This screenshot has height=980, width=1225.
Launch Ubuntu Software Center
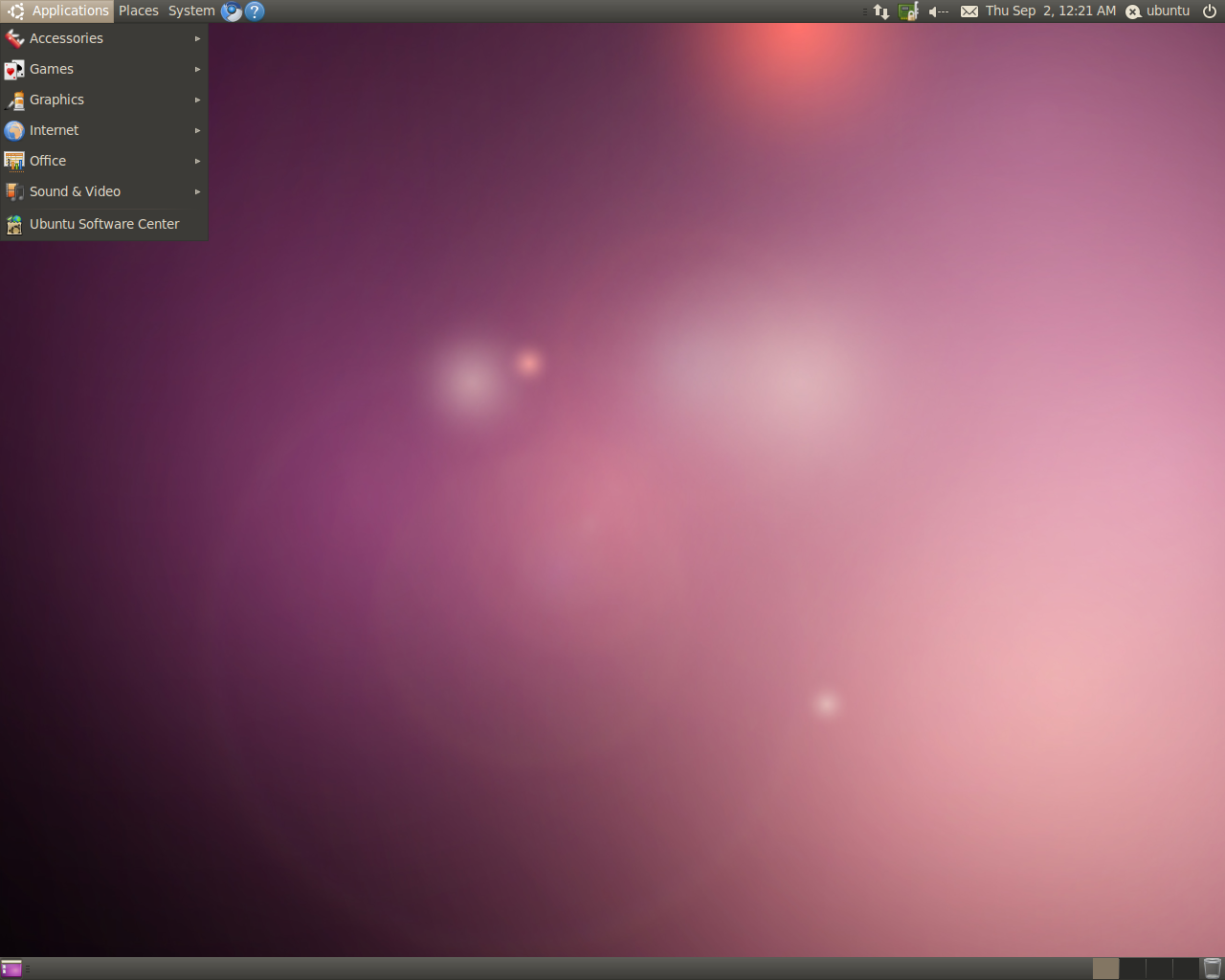[104, 224]
